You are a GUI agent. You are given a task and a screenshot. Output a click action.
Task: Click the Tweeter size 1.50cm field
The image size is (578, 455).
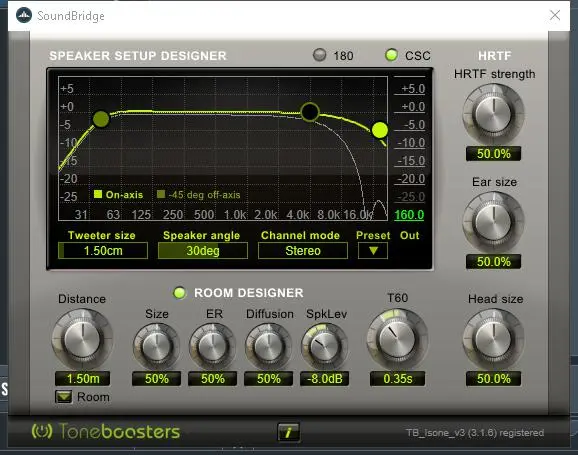click(103, 251)
